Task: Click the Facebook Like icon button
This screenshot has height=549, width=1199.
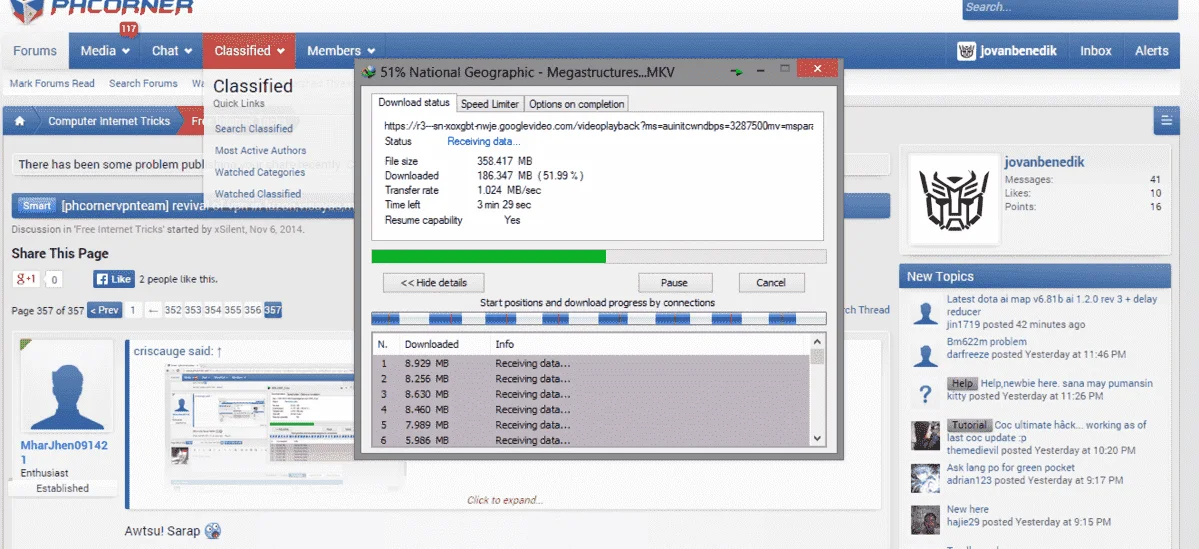Action: click(114, 279)
